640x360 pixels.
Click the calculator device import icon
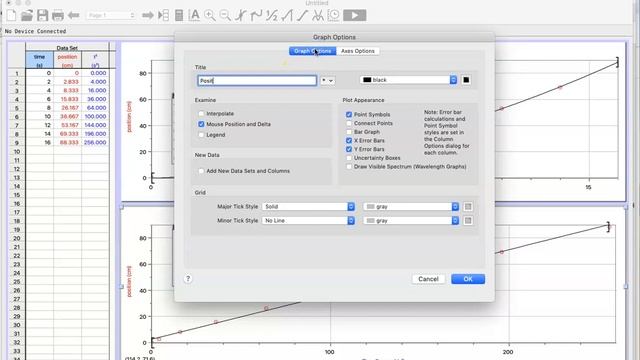click(179, 16)
